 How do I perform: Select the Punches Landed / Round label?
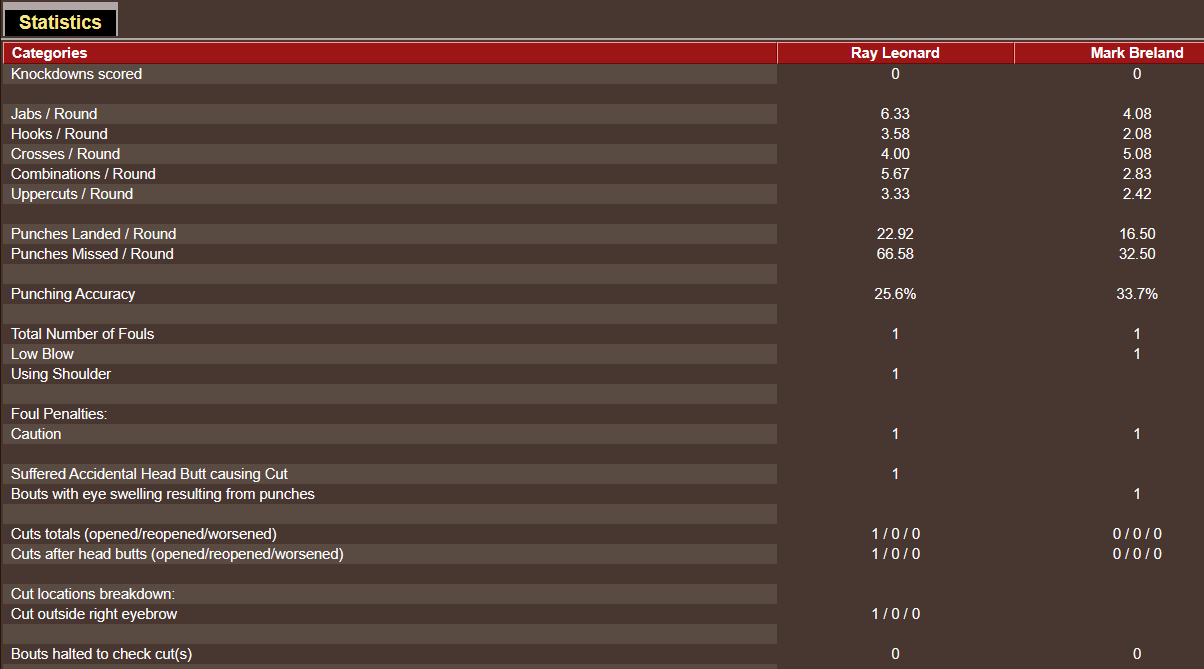(93, 234)
